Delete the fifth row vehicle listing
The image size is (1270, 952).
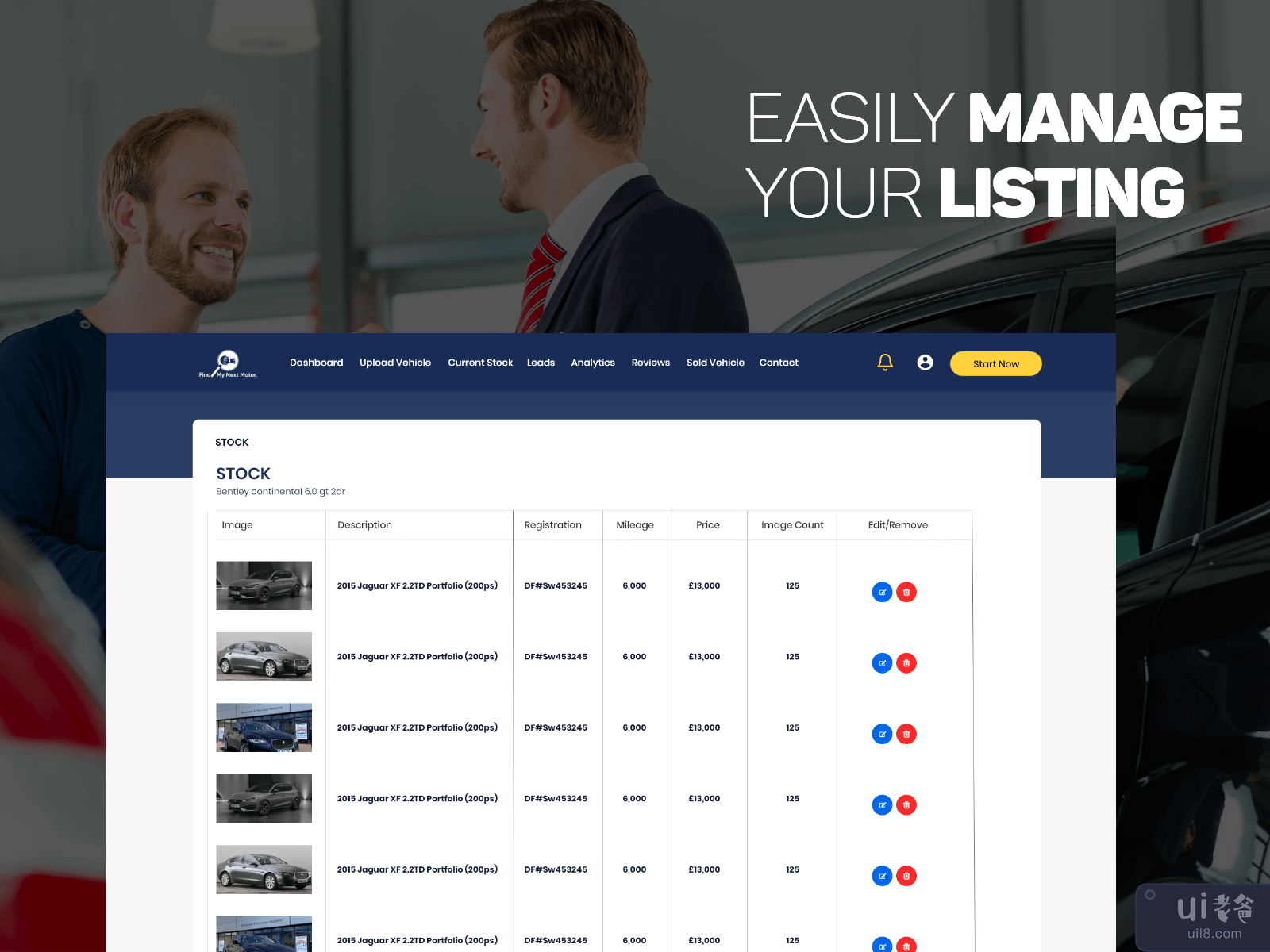click(906, 877)
